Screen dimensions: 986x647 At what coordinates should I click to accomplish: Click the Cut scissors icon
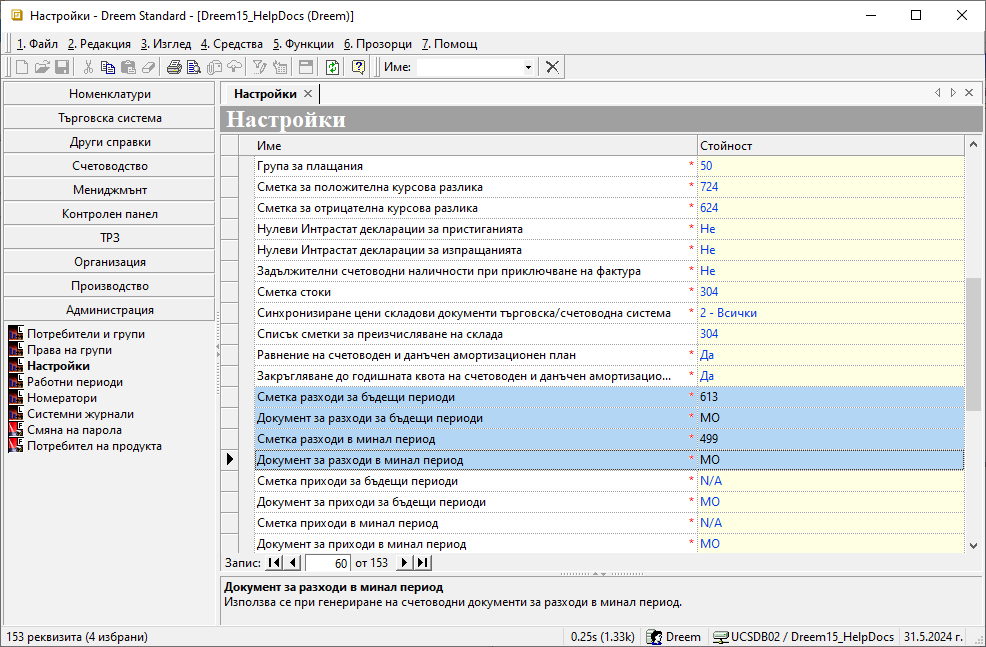click(x=88, y=67)
